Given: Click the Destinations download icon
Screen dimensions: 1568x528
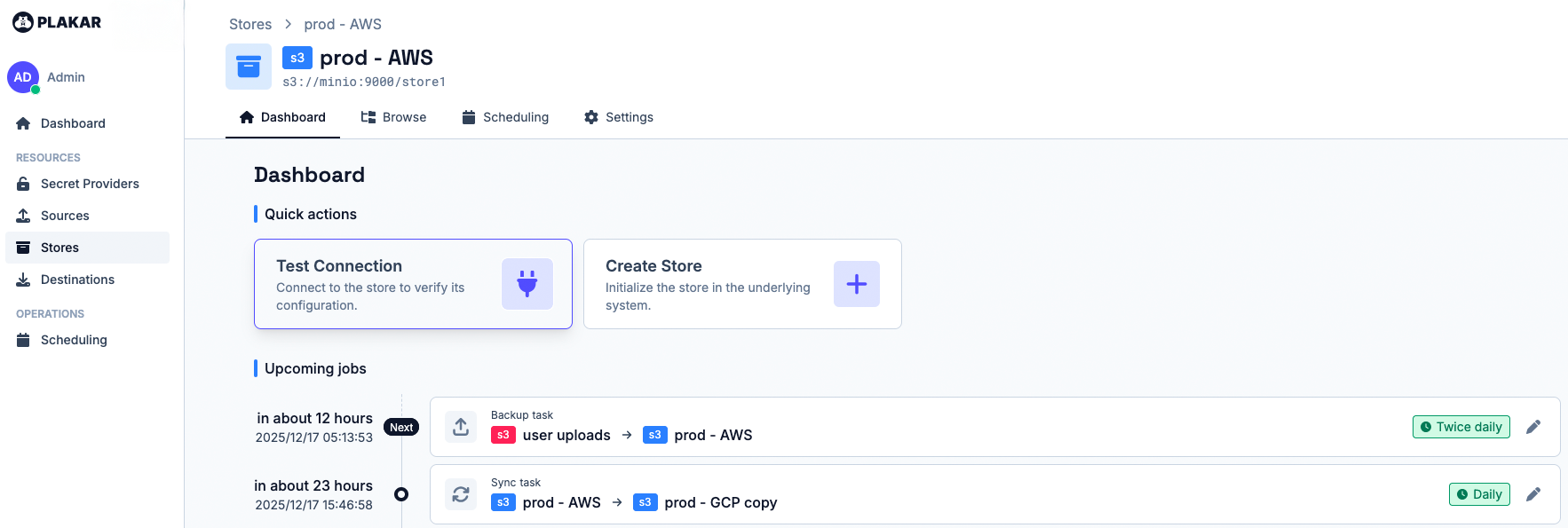Looking at the screenshot, I should 23,280.
